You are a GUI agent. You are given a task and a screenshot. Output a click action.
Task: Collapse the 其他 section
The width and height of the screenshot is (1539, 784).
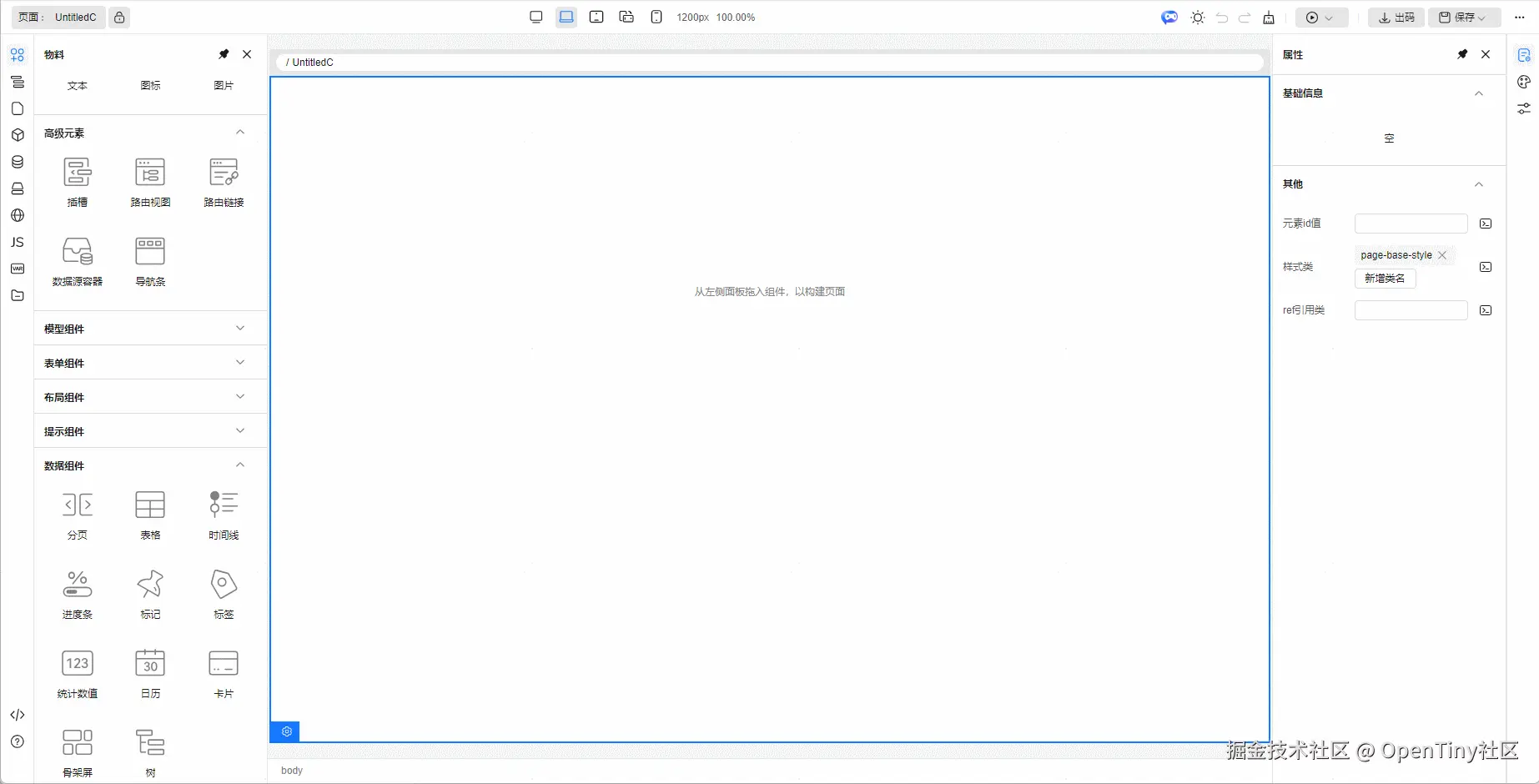point(1479,184)
